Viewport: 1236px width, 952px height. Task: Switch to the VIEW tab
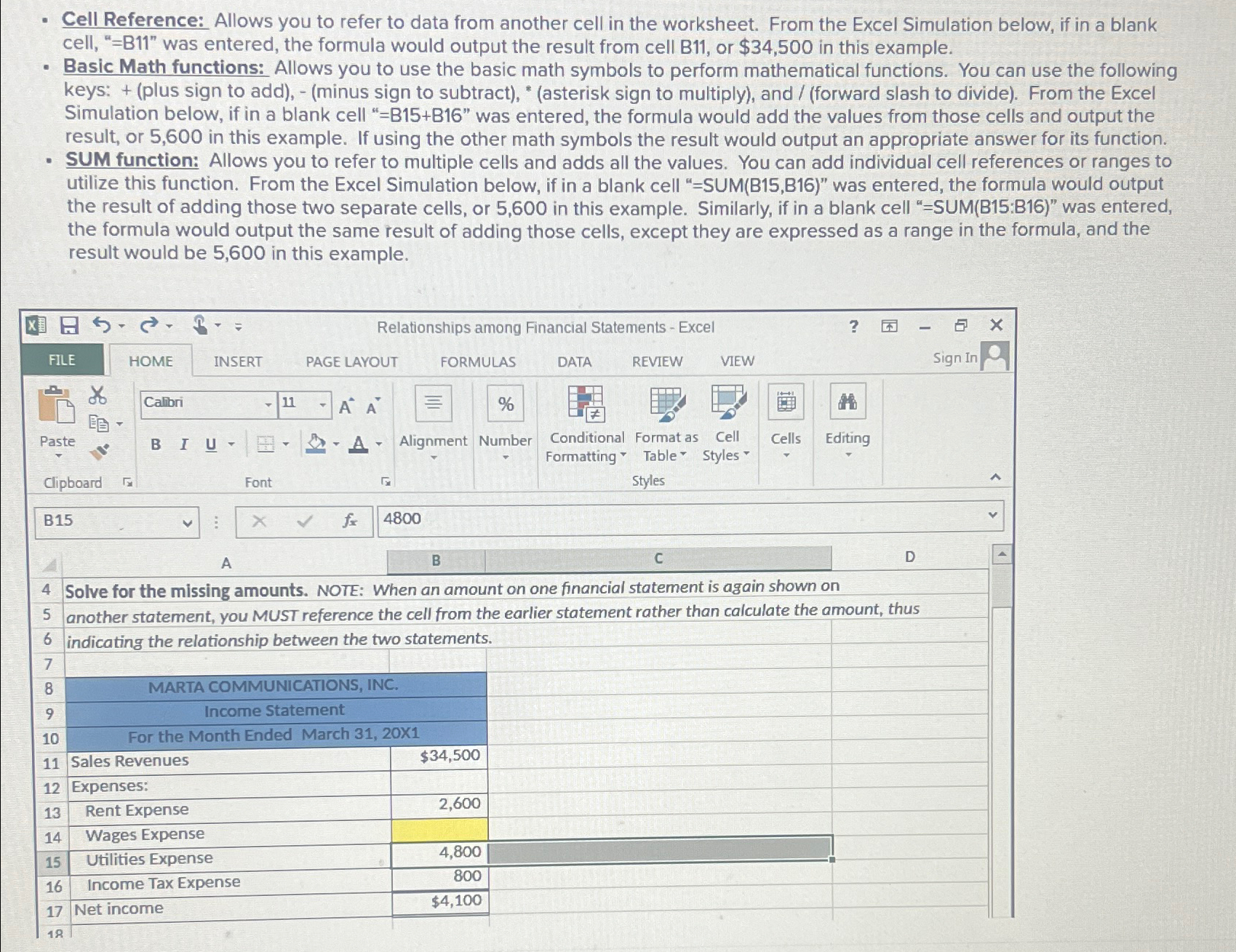pos(738,361)
